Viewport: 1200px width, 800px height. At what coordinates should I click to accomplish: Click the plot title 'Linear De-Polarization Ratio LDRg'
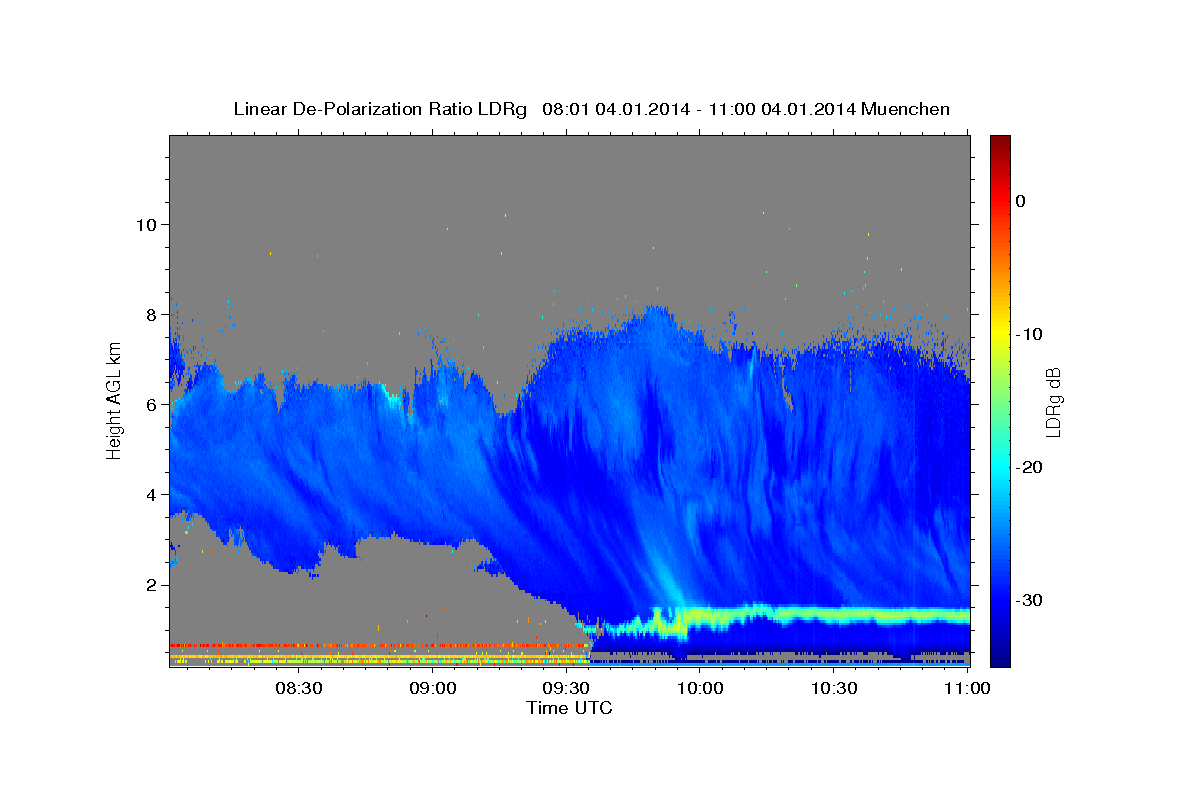[379, 109]
